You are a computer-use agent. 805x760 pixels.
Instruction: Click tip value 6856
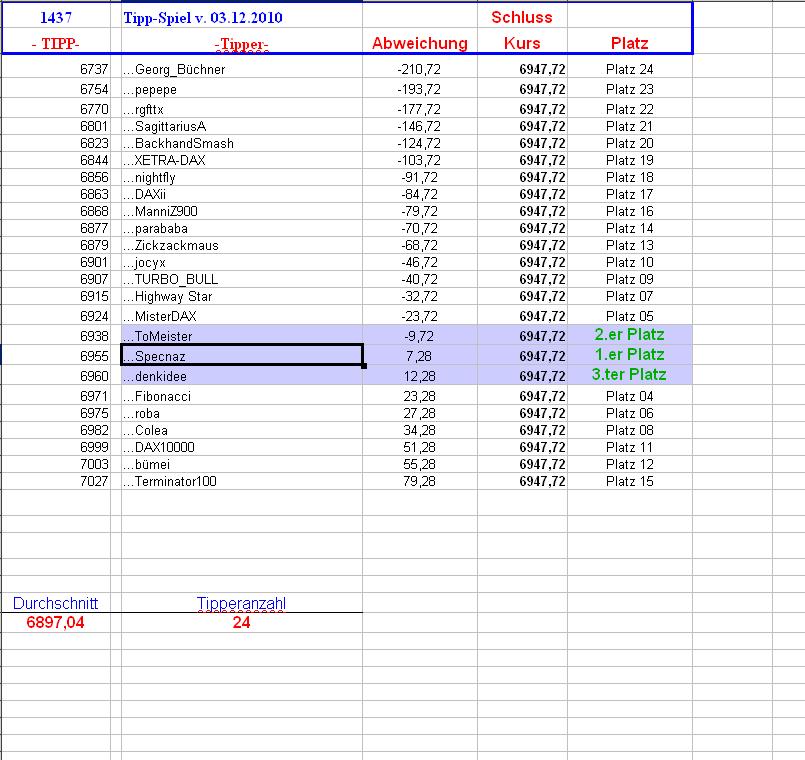(94, 177)
